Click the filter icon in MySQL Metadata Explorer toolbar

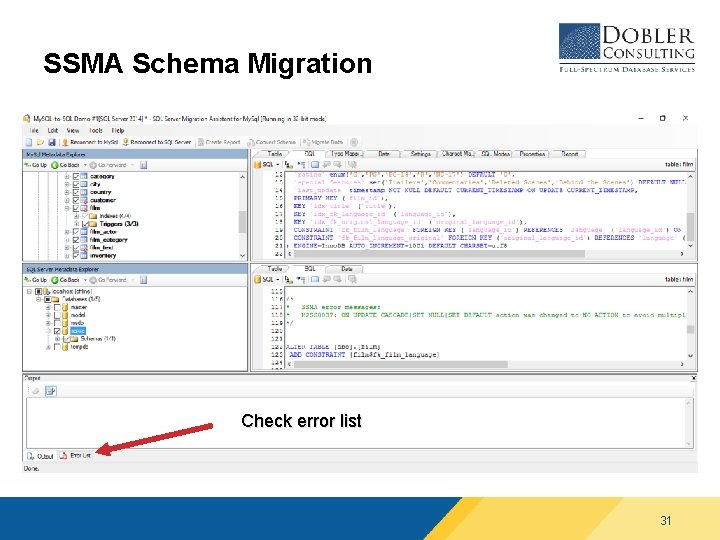coord(143,165)
